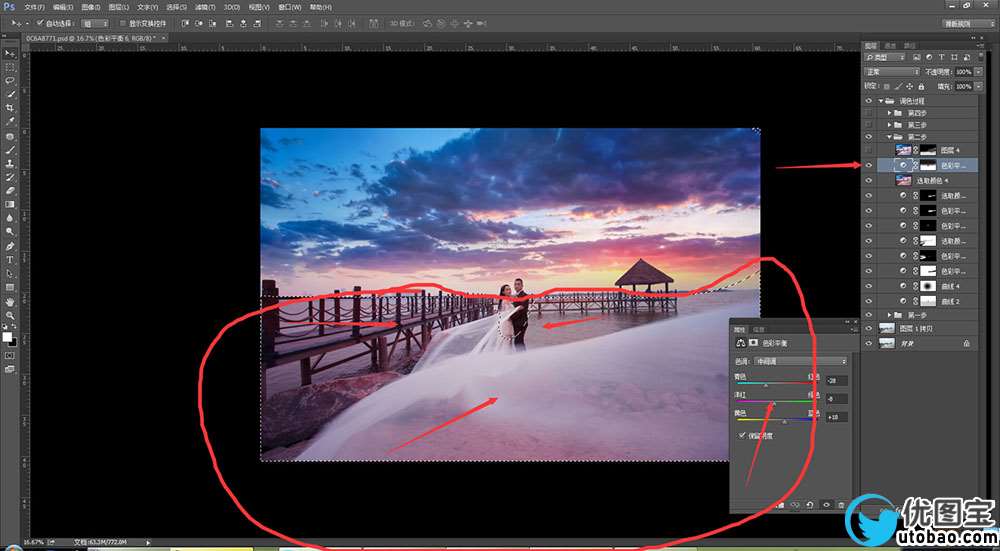Click the cyan-red value field -28
The height and width of the screenshot is (551, 1000).
pyautogui.click(x=837, y=380)
